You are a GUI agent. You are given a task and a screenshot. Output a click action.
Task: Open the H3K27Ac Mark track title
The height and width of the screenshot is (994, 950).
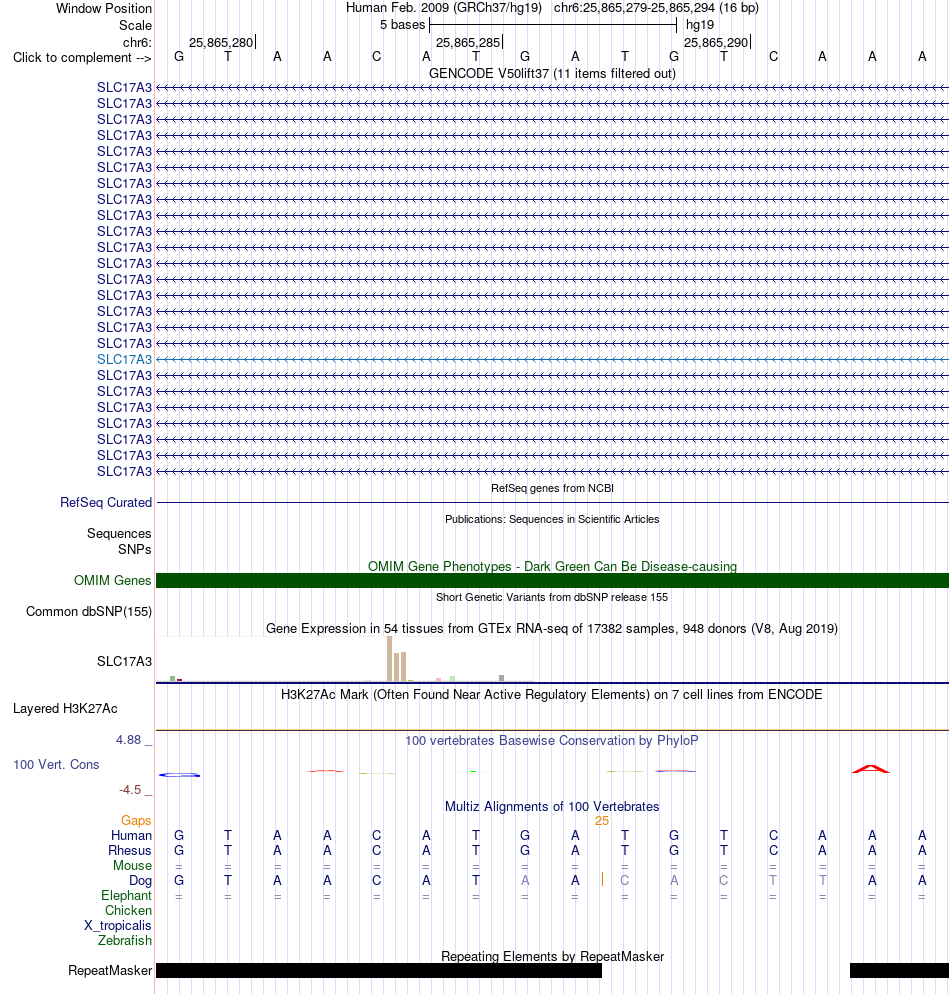(x=552, y=694)
